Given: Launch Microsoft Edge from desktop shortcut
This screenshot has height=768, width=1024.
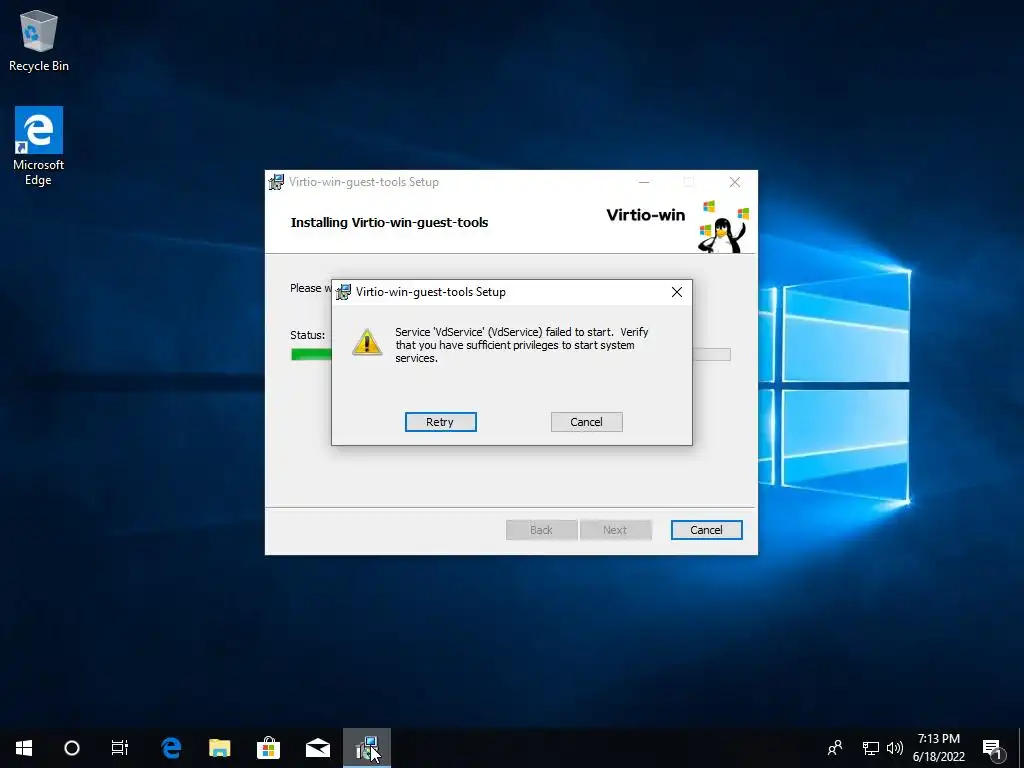Looking at the screenshot, I should point(39,146).
